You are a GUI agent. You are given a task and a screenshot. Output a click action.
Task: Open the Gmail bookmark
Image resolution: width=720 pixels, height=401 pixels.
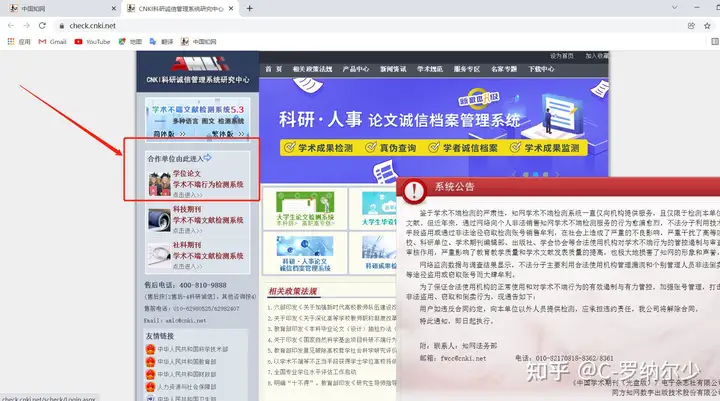tap(52, 41)
